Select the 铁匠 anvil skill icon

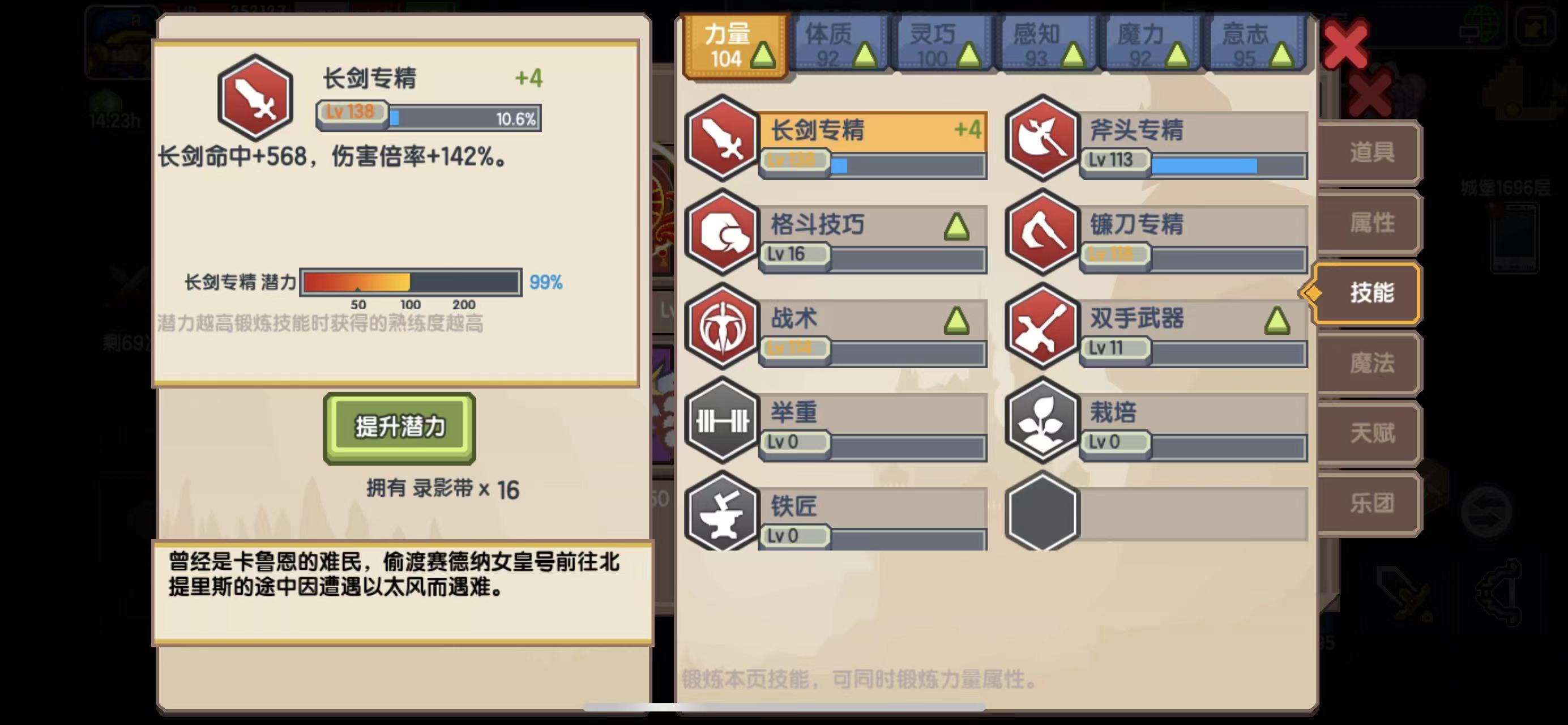pyautogui.click(x=722, y=513)
